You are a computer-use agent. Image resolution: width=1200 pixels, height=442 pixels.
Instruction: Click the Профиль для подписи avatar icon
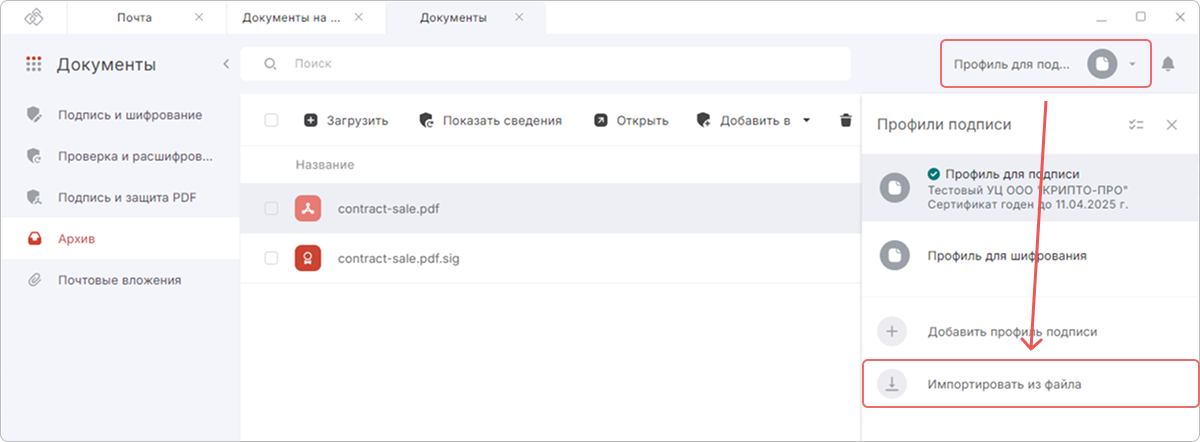tap(894, 187)
